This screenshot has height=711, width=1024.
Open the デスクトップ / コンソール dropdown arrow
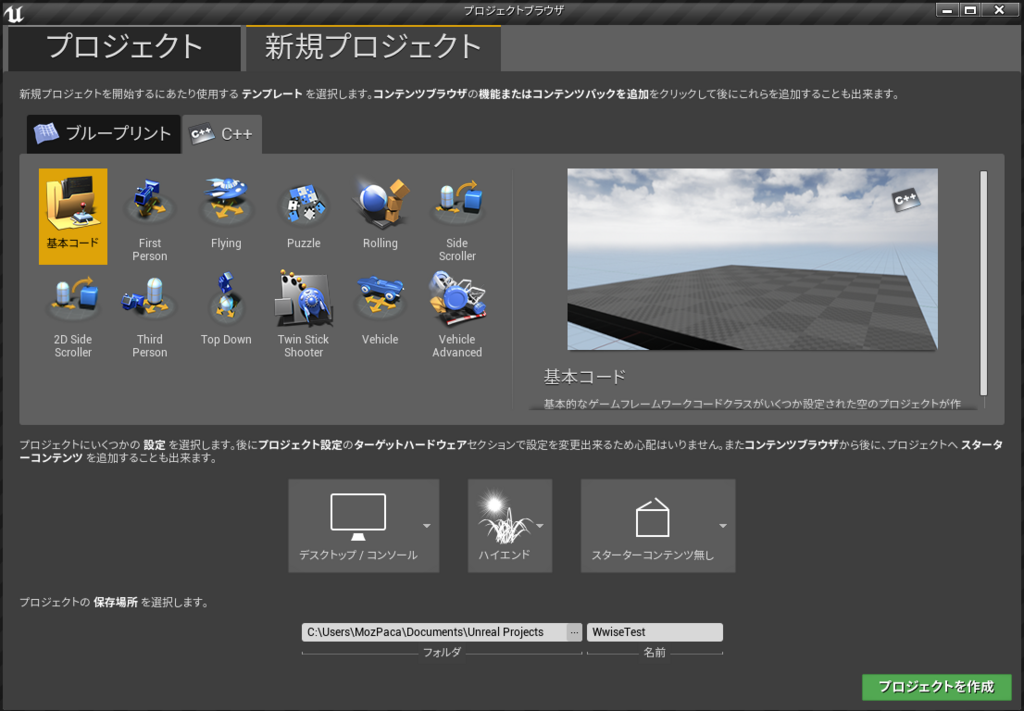tap(426, 526)
